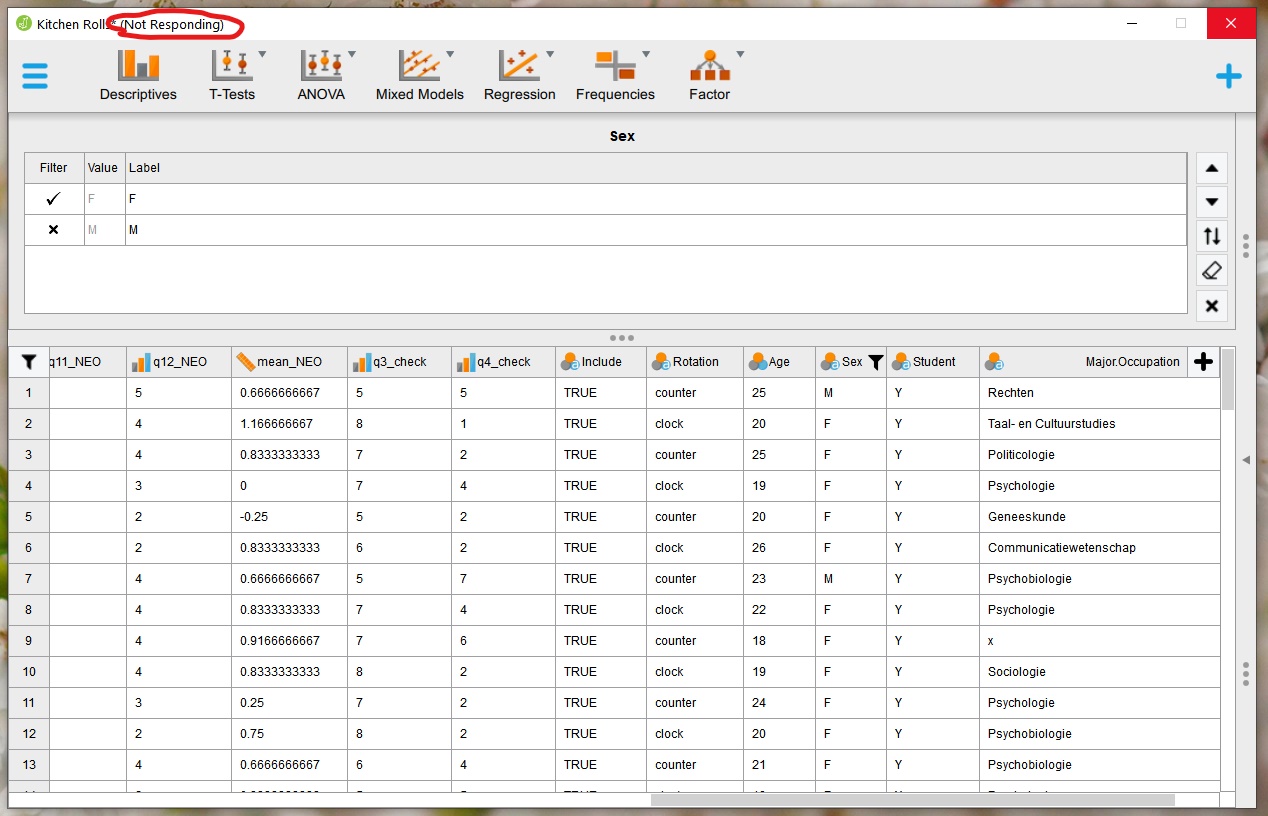1268x816 pixels.
Task: Add a new column with the plus button
Action: pos(1203,361)
